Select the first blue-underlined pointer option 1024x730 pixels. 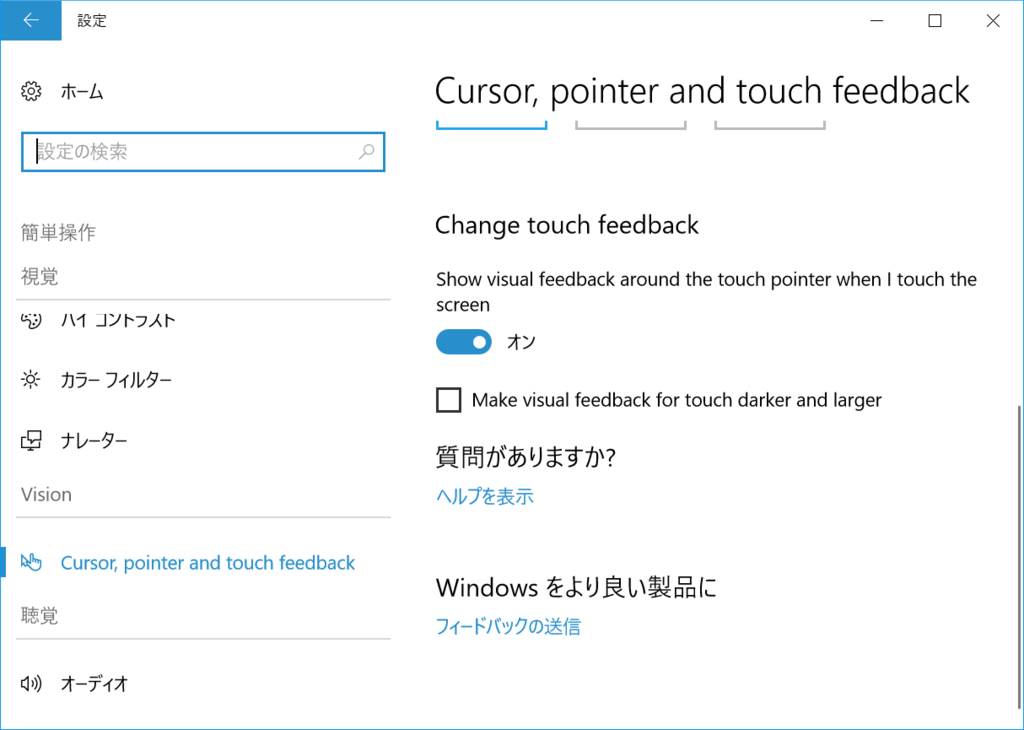pyautogui.click(x=491, y=125)
